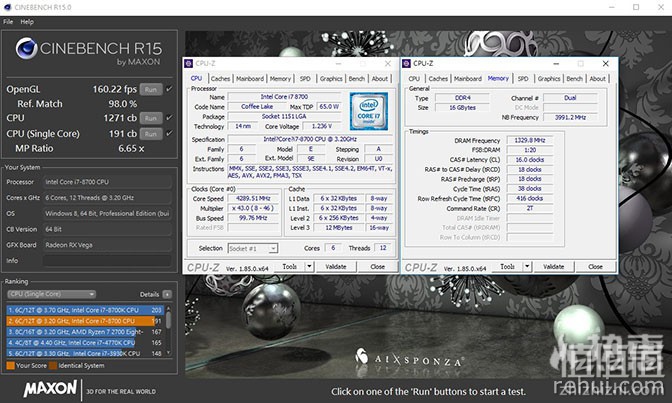Toggle the CPU (Single Core) checkbox
The height and width of the screenshot is (403, 672).
point(169,133)
